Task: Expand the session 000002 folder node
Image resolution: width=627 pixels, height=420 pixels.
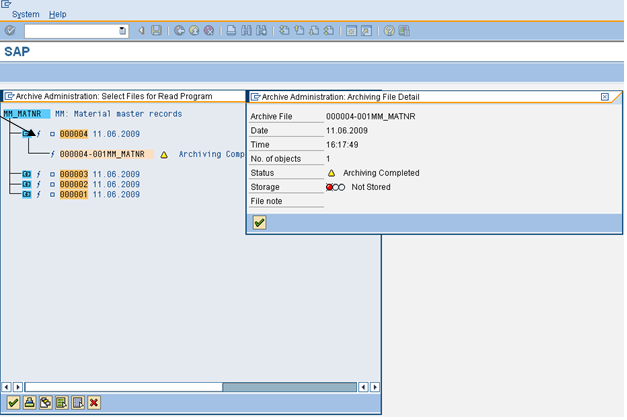Action: point(26,184)
